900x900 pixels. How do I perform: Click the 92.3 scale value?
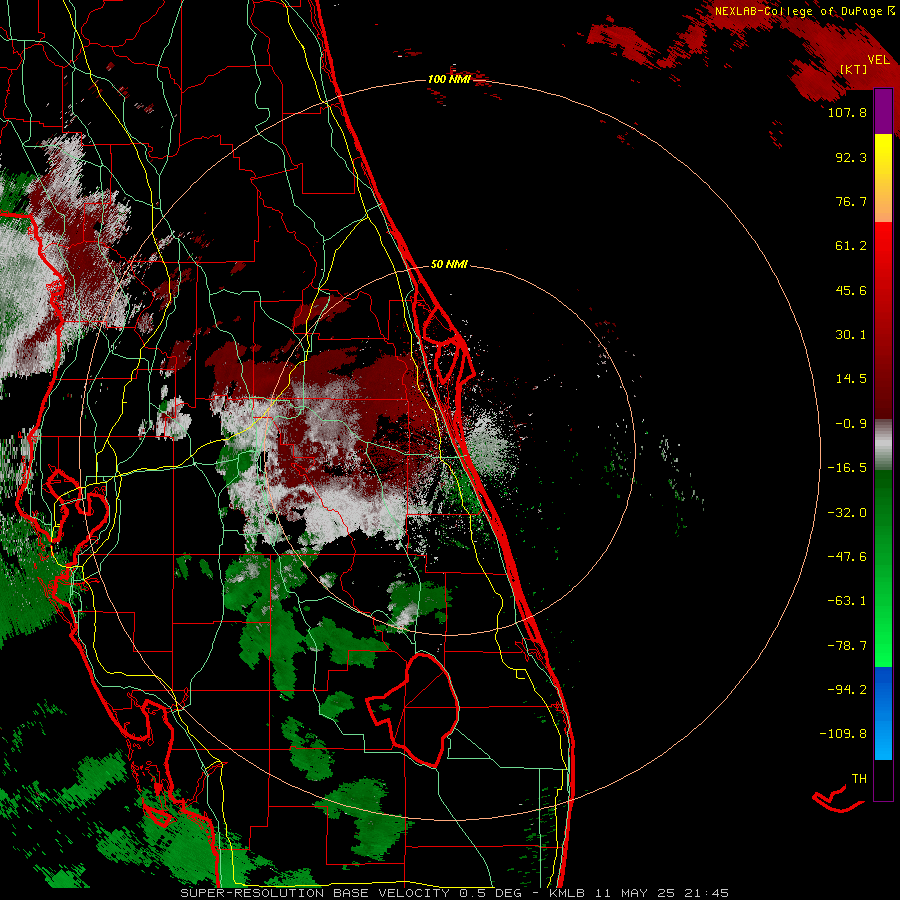(851, 157)
